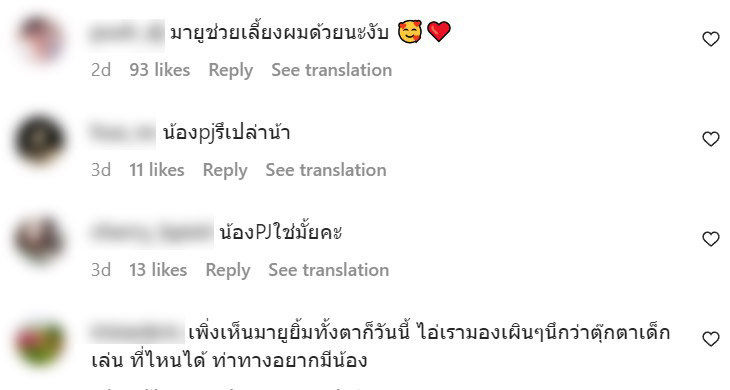Reply to the 11 likes comment
This screenshot has width=730, height=390.
click(x=225, y=170)
